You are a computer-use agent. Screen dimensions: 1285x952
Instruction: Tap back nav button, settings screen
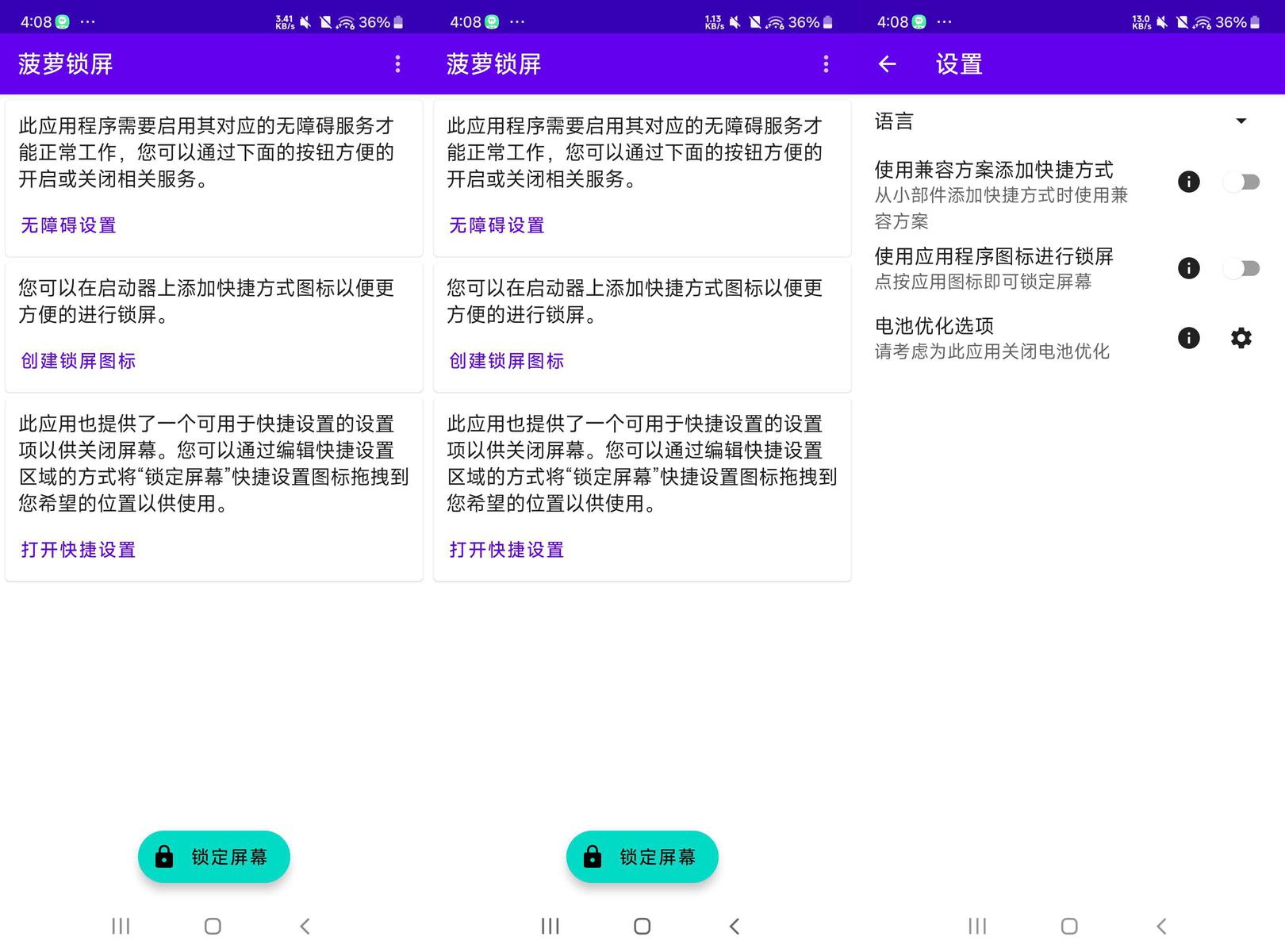(x=1161, y=926)
